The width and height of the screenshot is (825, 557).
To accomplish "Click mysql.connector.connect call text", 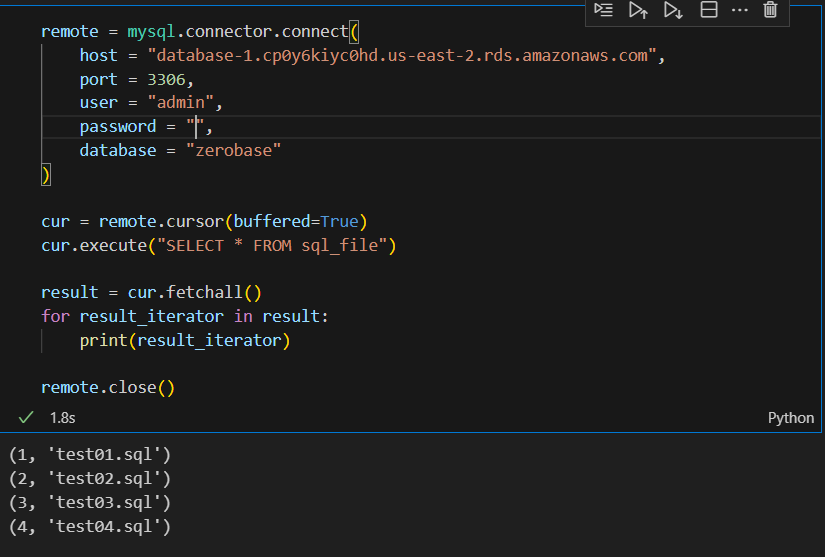I will point(238,32).
